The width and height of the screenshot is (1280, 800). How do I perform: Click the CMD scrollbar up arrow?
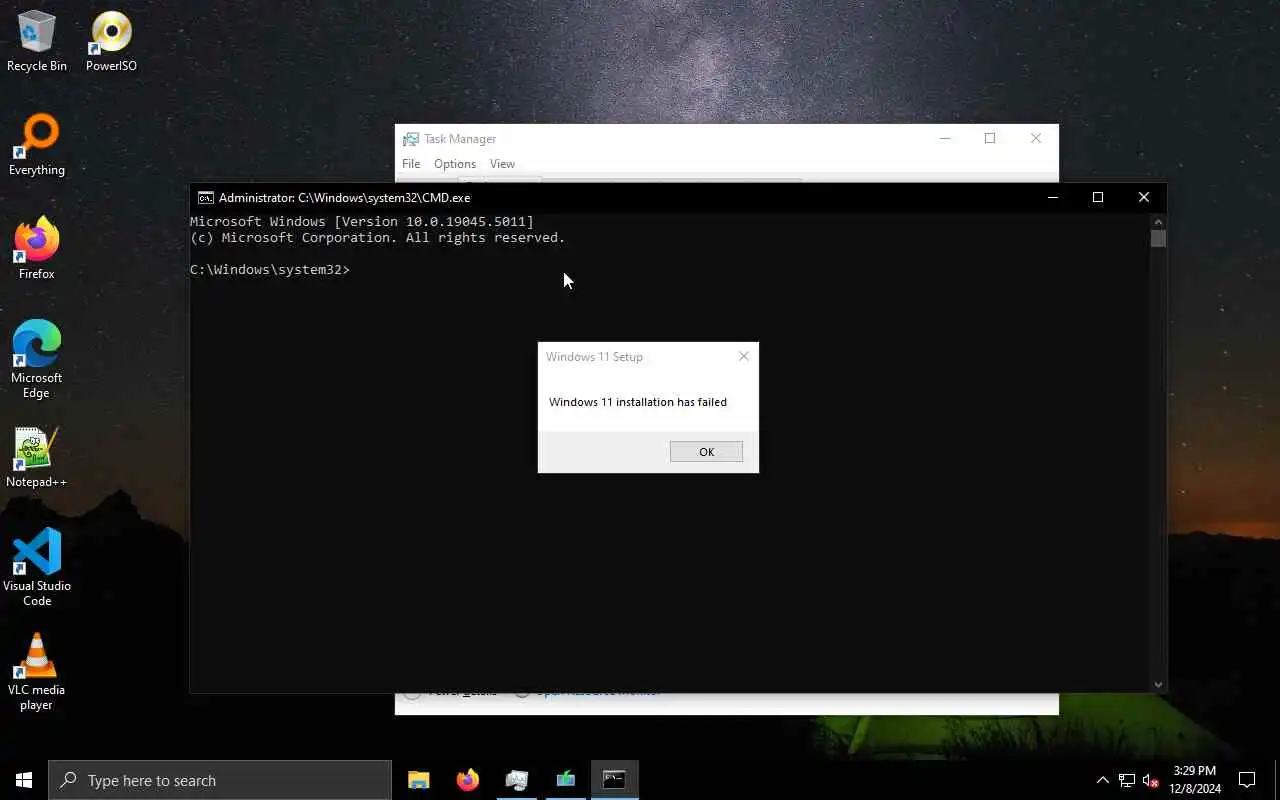click(1158, 221)
